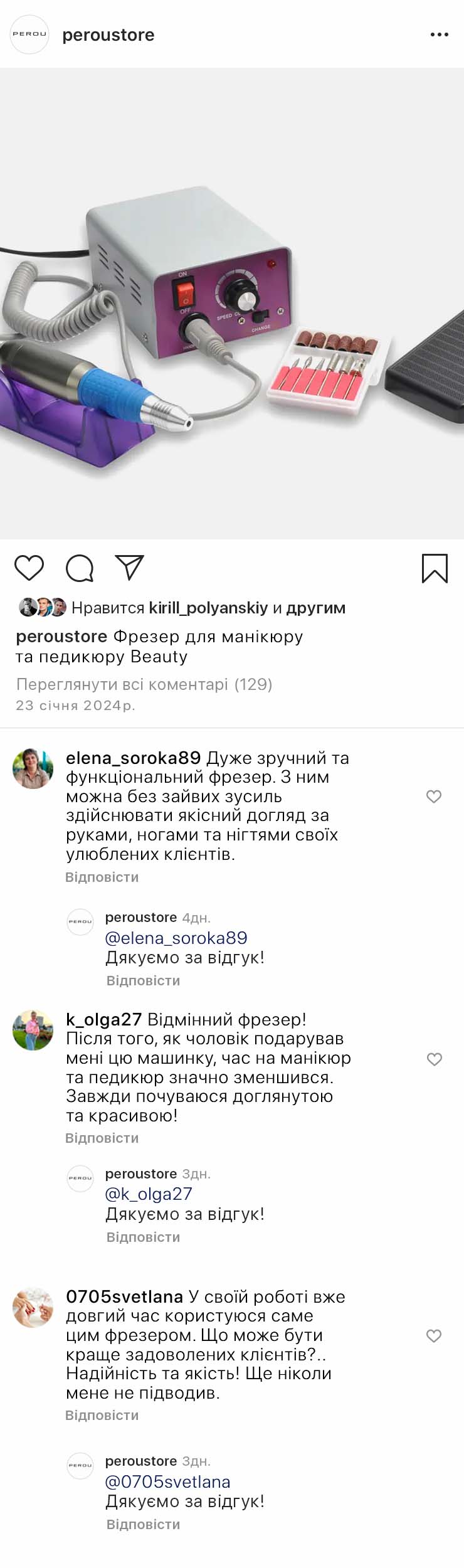Reply to elena_soroka89's comment
464x1568 pixels.
102,877
